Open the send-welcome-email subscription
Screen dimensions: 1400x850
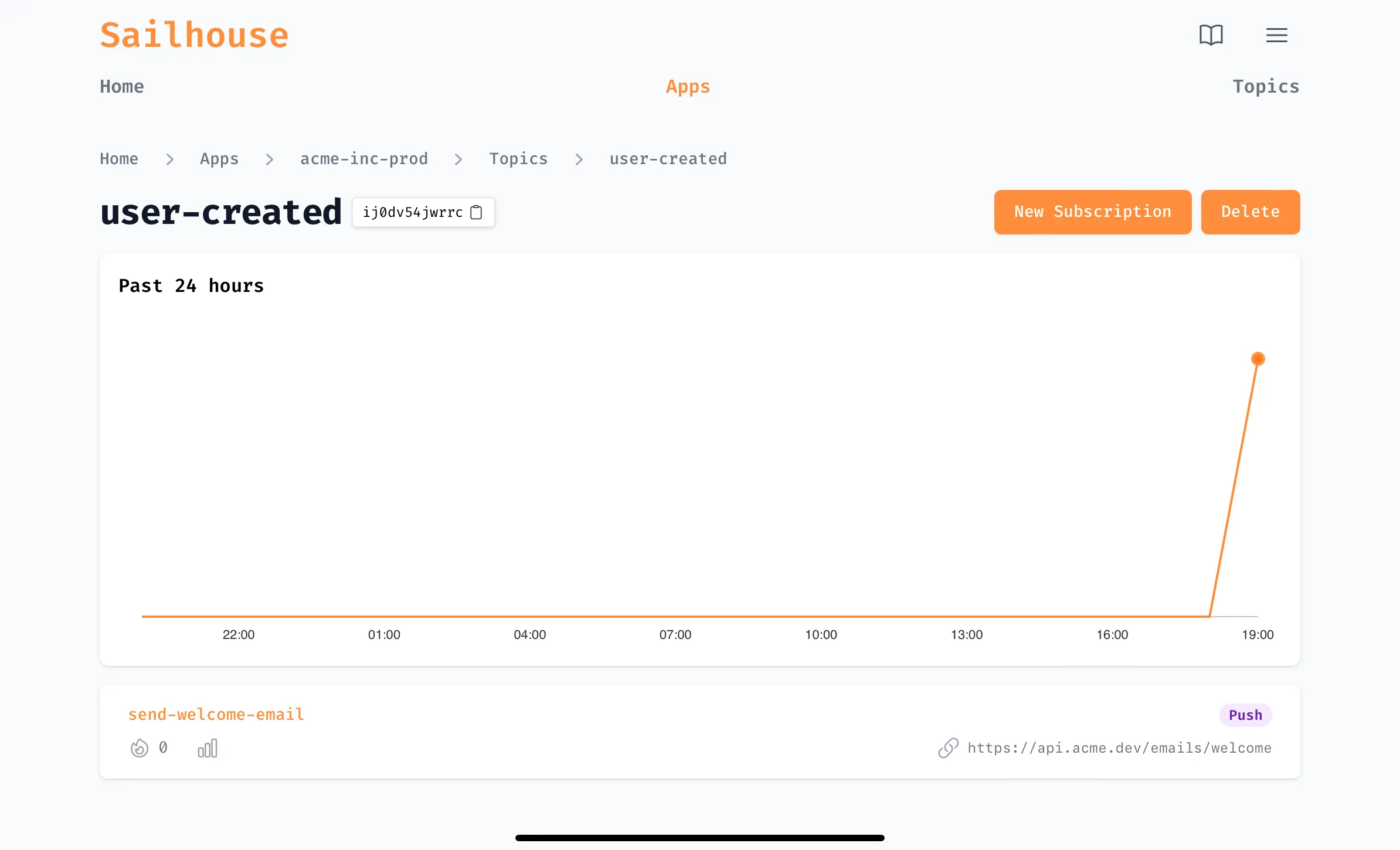[x=216, y=714]
